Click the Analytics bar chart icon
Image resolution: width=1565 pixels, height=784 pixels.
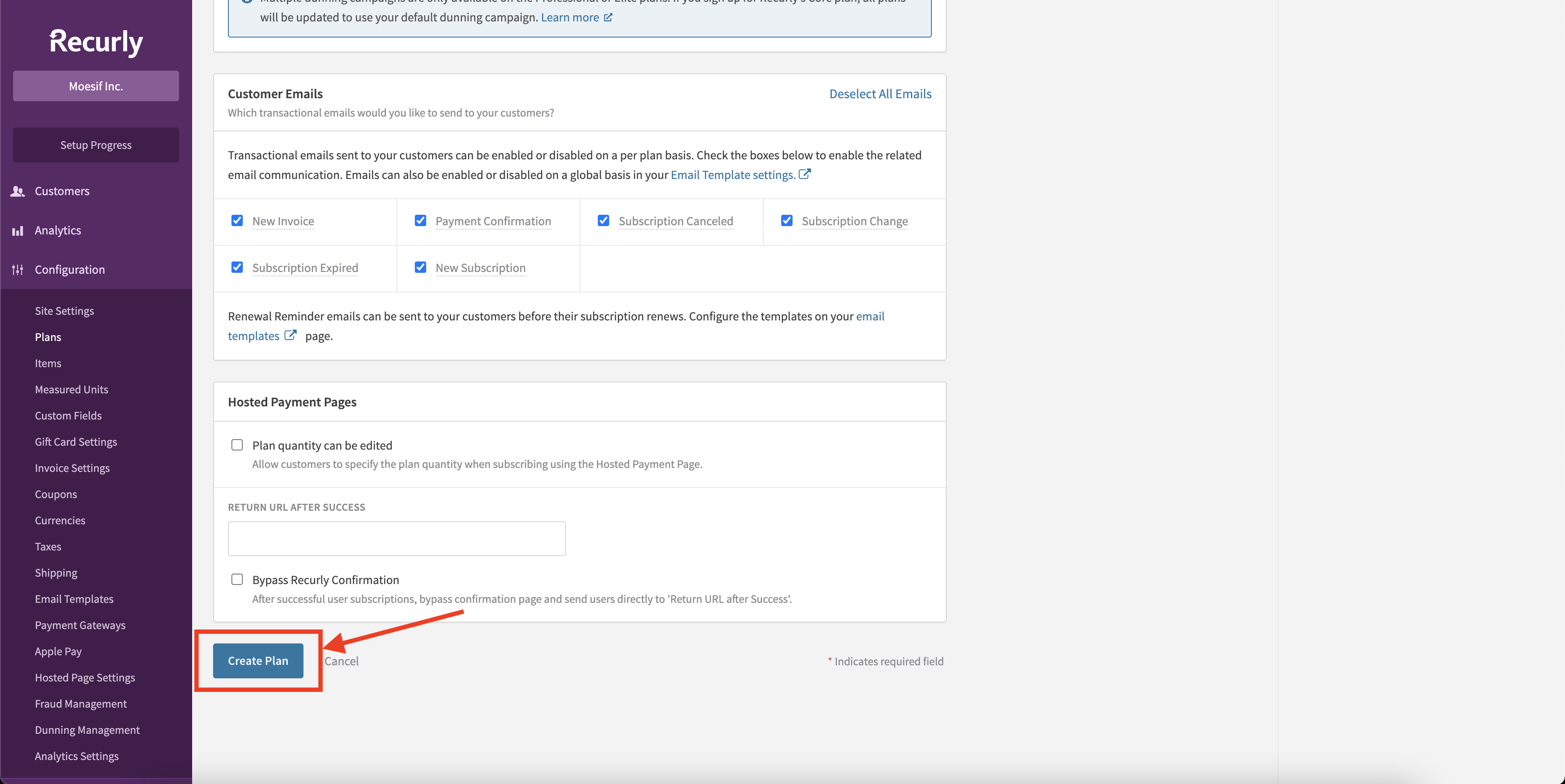coord(17,231)
